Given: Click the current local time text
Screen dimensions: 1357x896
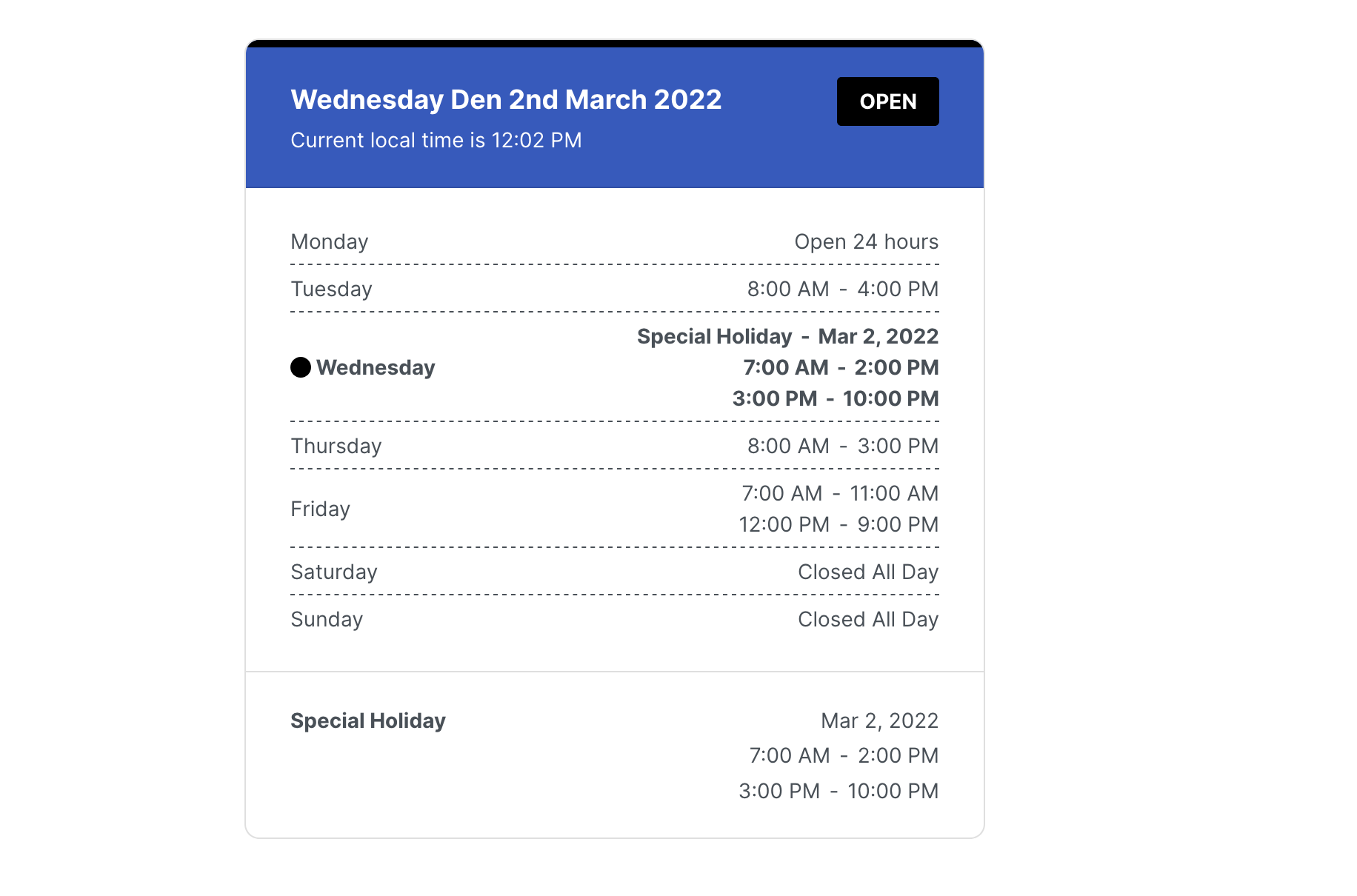Looking at the screenshot, I should click(436, 140).
